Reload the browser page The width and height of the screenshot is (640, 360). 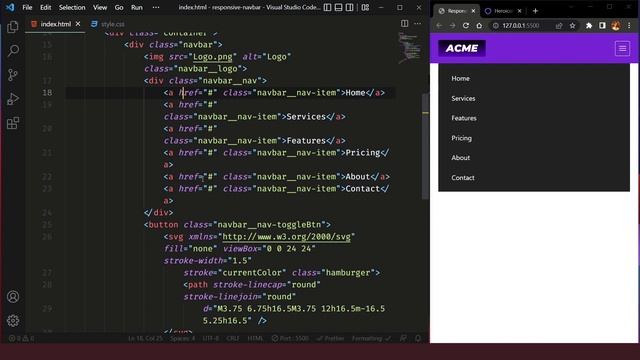click(x=466, y=25)
